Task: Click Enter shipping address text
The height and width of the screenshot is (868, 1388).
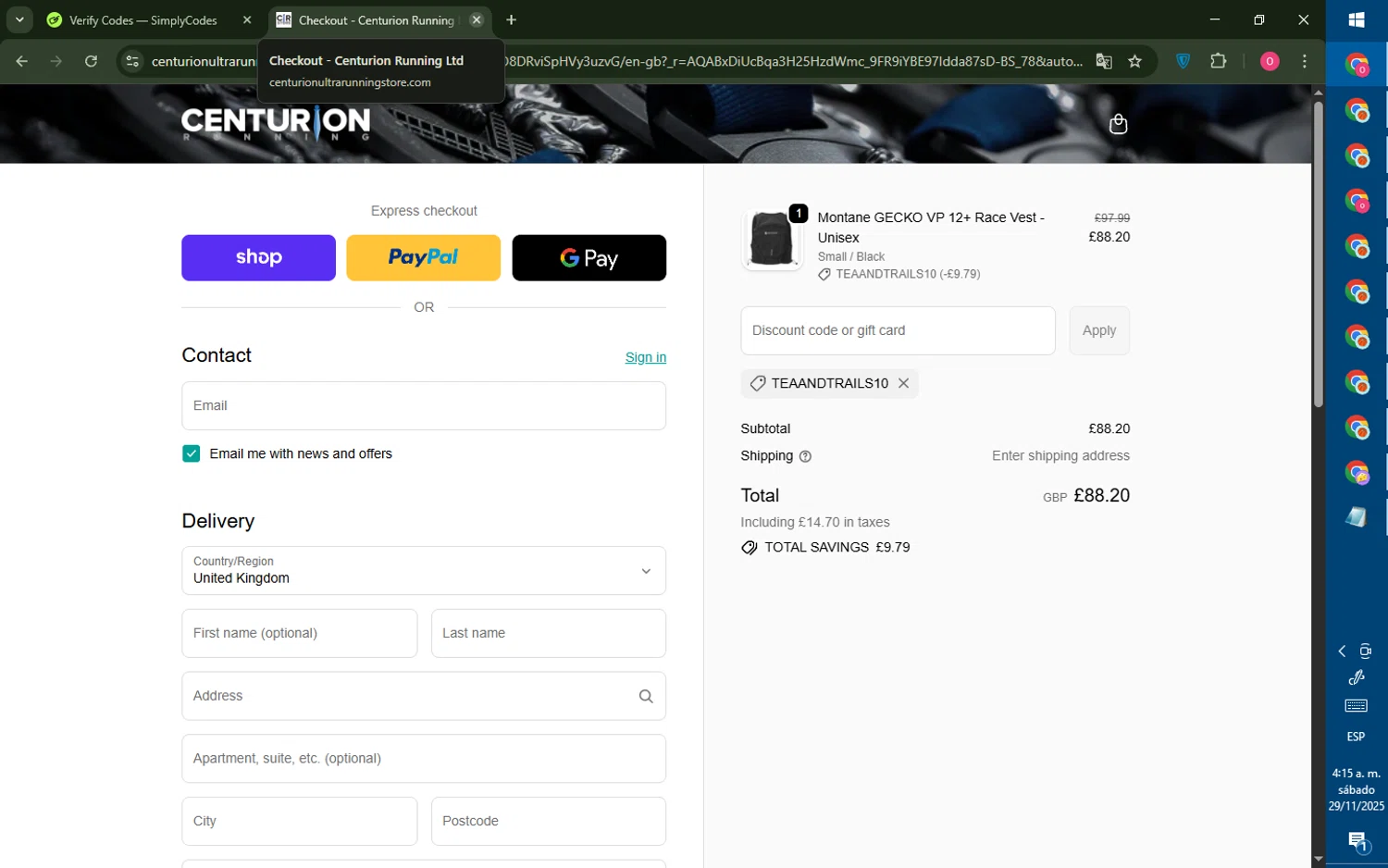Action: [1060, 455]
